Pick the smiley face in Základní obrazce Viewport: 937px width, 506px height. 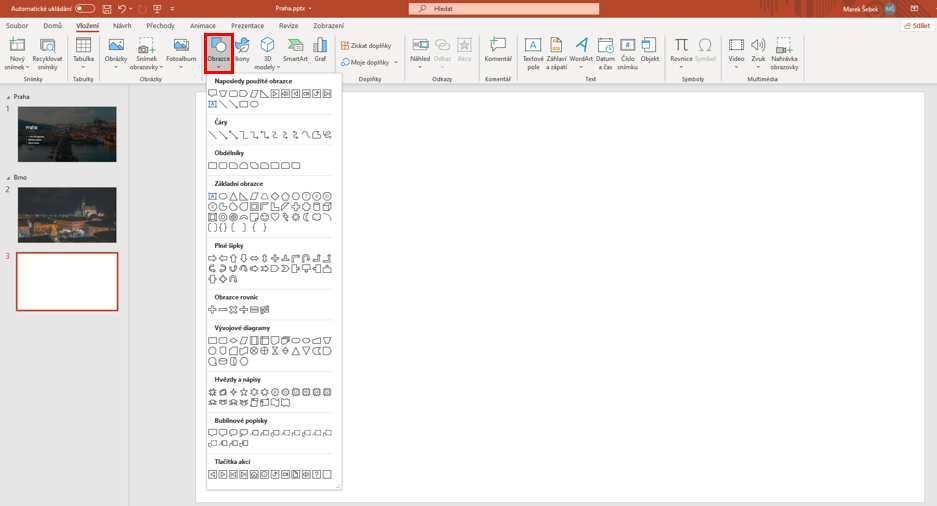tap(265, 217)
